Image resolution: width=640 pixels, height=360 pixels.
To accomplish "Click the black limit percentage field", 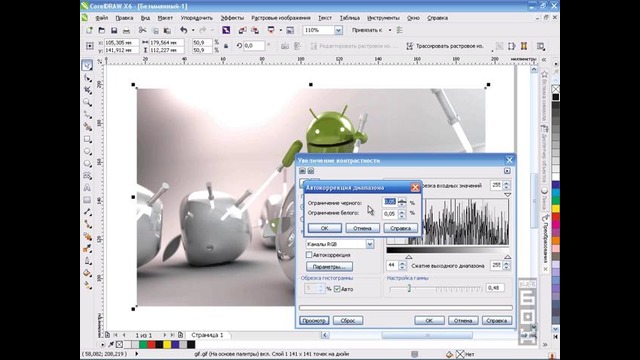I will pos(390,202).
